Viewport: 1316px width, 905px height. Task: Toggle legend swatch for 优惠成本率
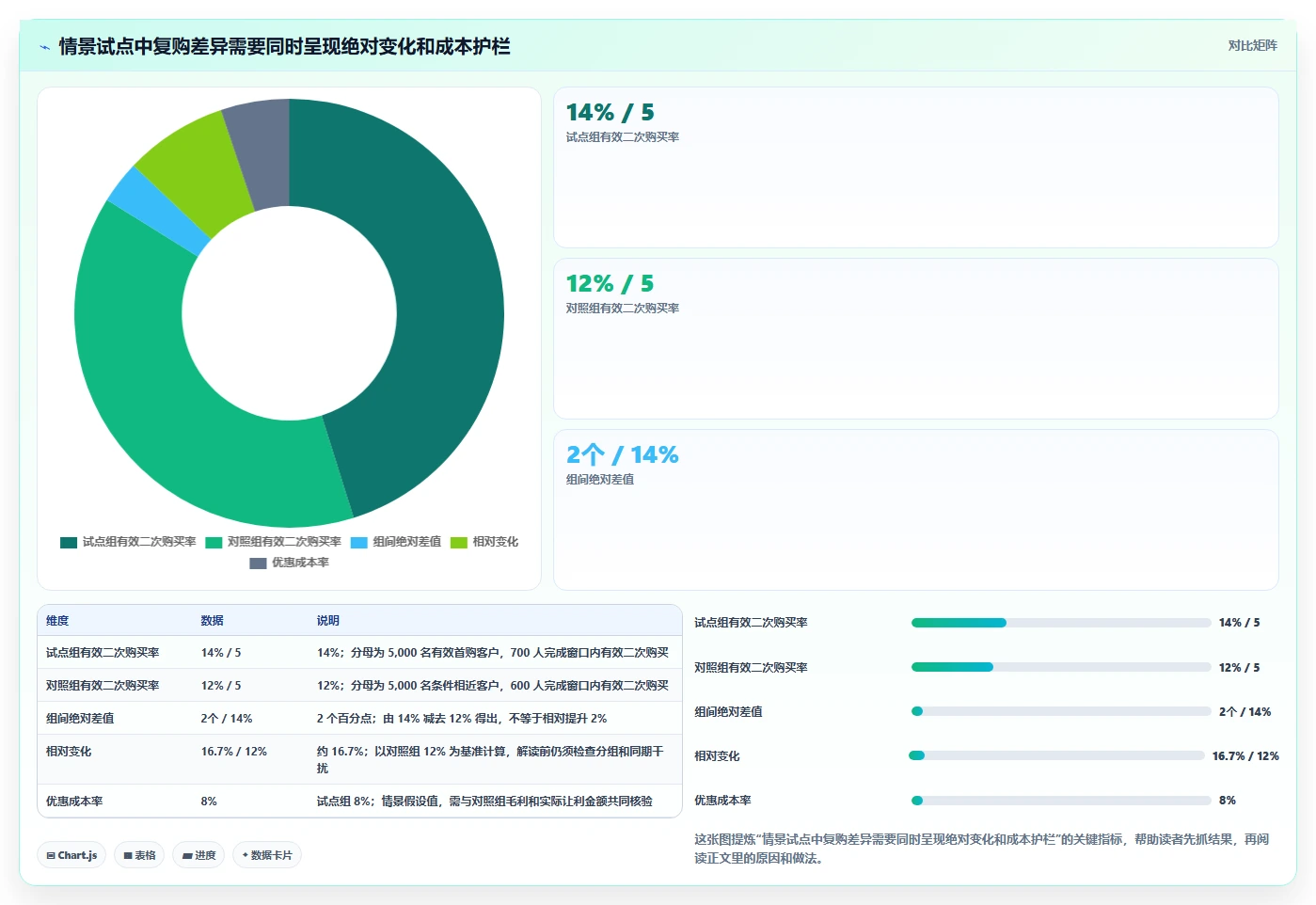258,563
